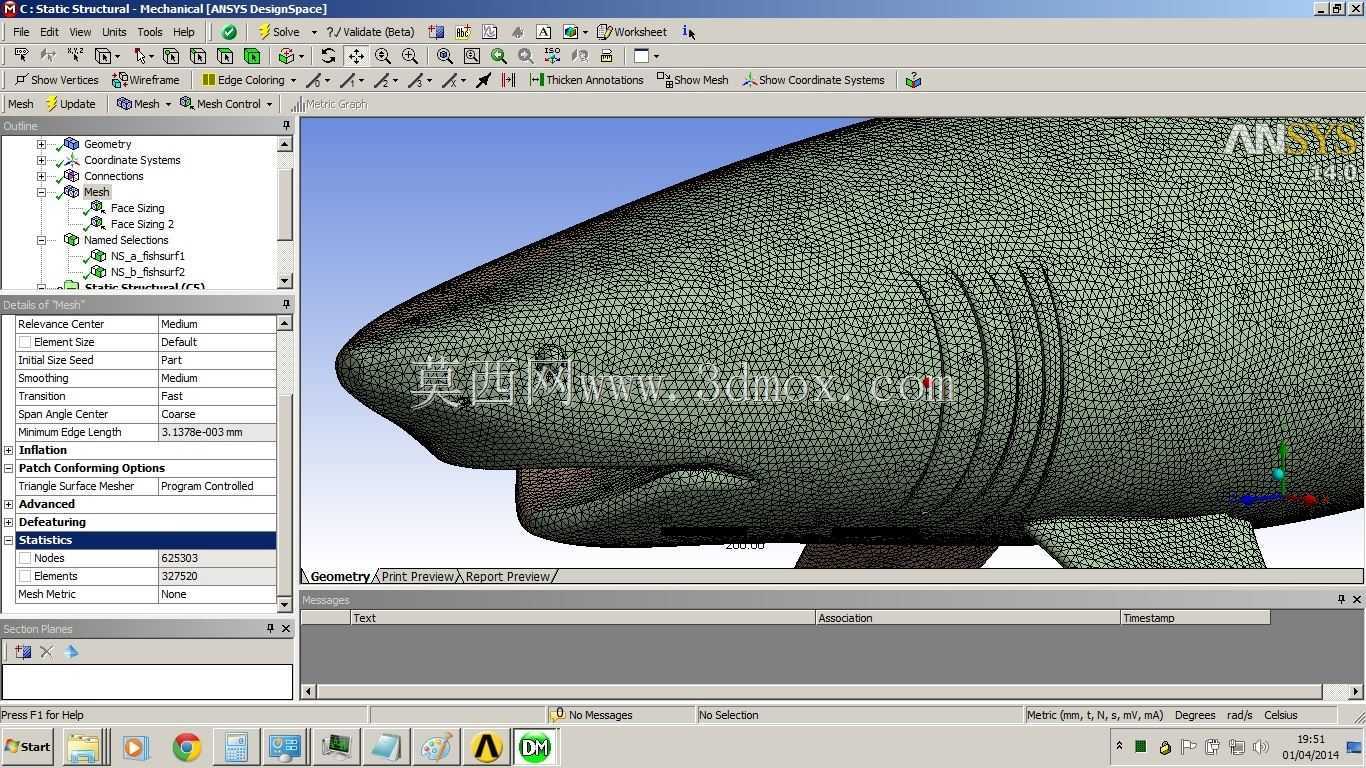The height and width of the screenshot is (768, 1366).
Task: Click the Mesh Metric value field
Action: pos(217,594)
